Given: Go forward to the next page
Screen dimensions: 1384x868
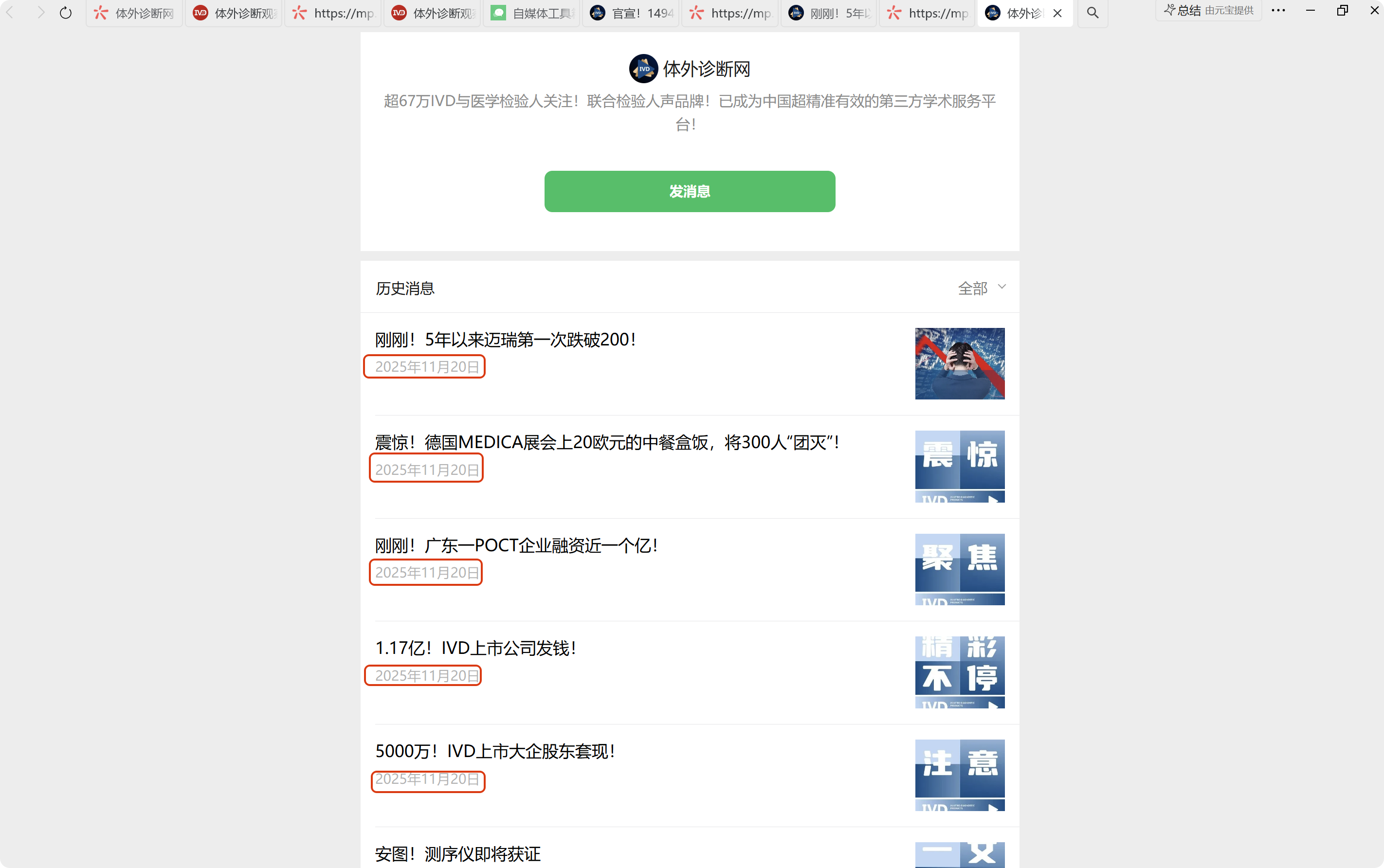Looking at the screenshot, I should point(40,12).
